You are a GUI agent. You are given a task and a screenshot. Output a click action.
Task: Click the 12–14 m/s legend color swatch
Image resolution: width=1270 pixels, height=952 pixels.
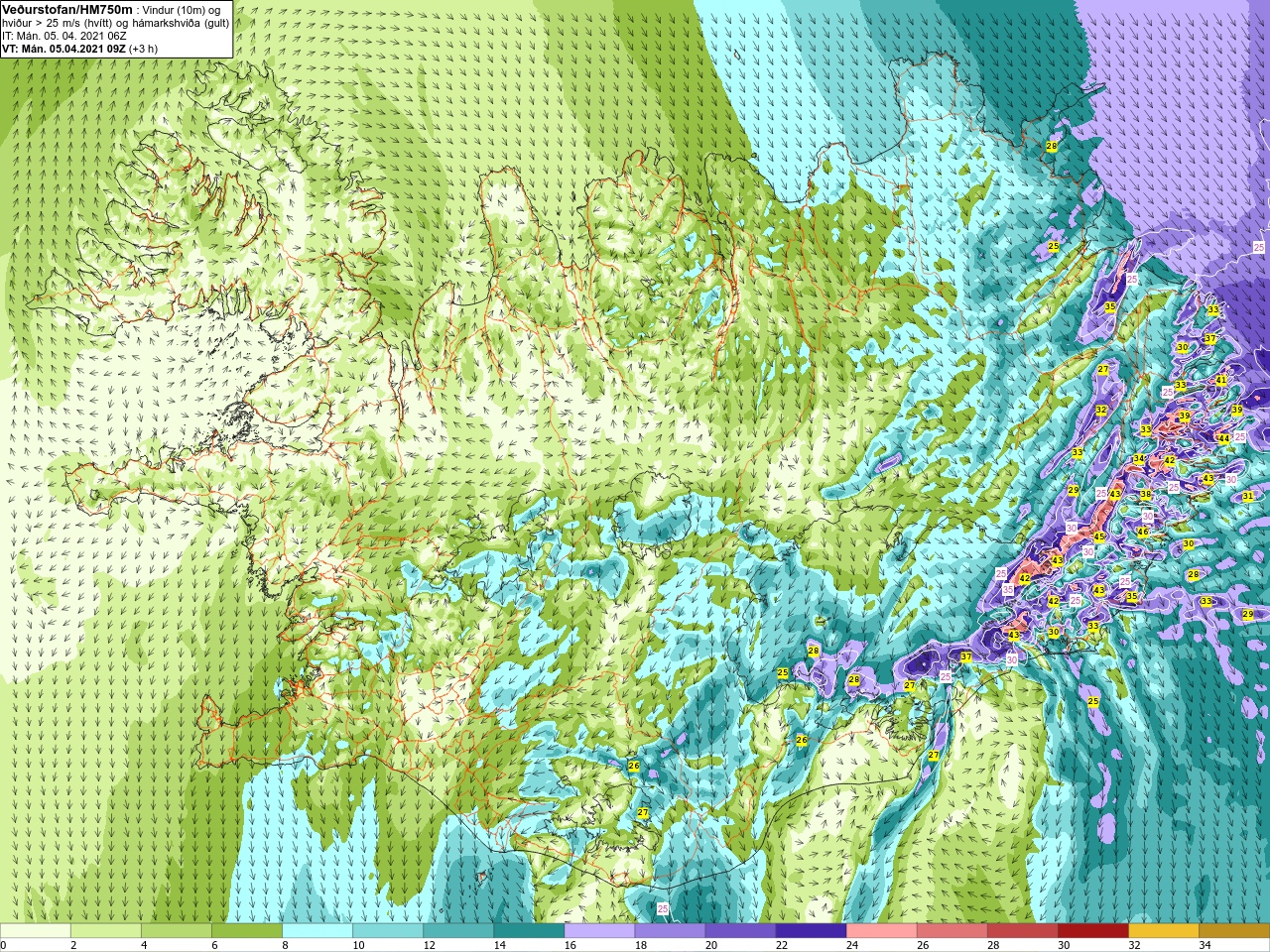tap(458, 931)
